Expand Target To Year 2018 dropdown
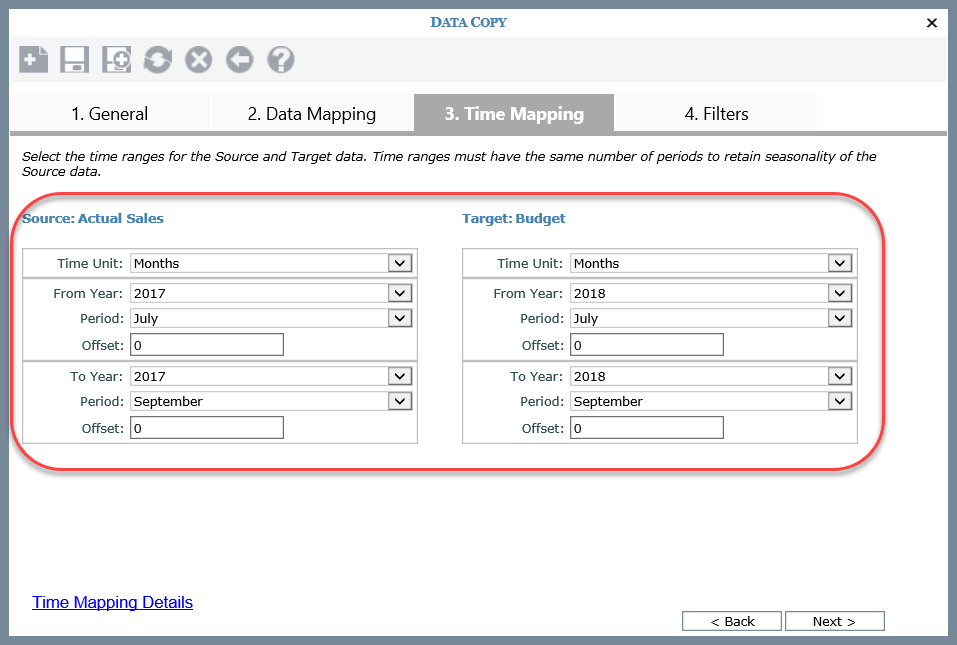The image size is (957, 645). coord(711,376)
